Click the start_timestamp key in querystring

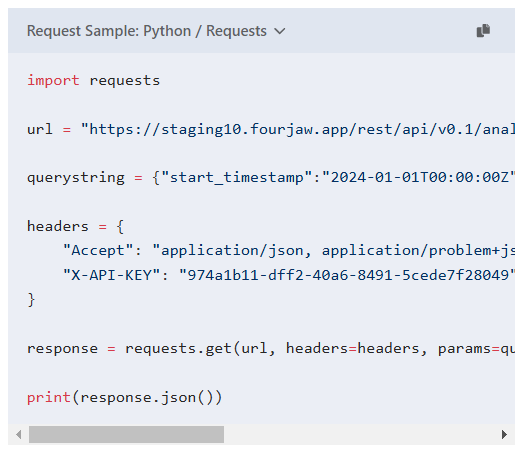click(x=236, y=178)
